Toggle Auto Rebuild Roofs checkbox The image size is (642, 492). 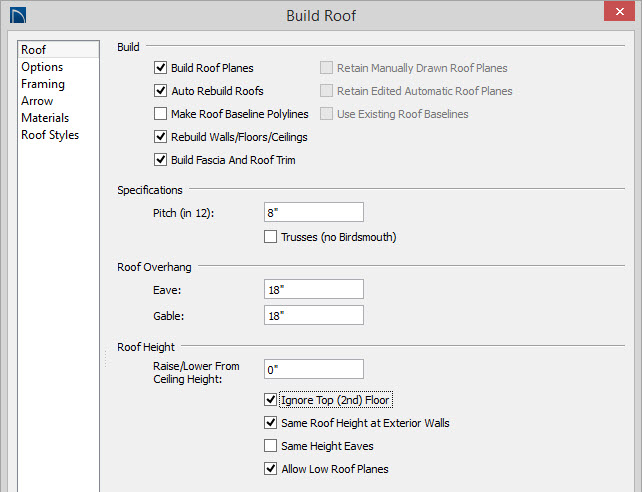coord(160,90)
